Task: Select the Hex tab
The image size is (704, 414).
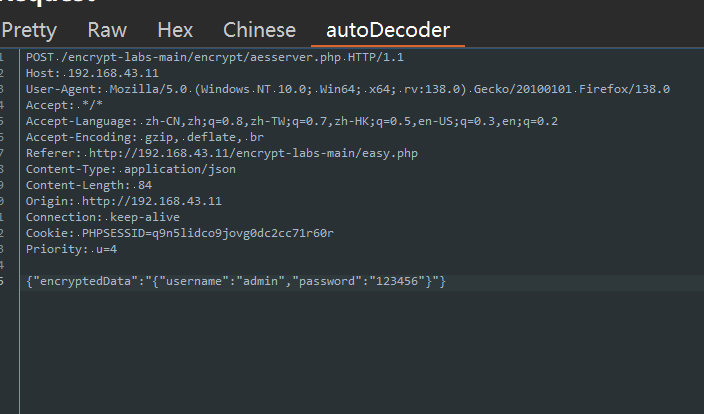Action: click(175, 31)
